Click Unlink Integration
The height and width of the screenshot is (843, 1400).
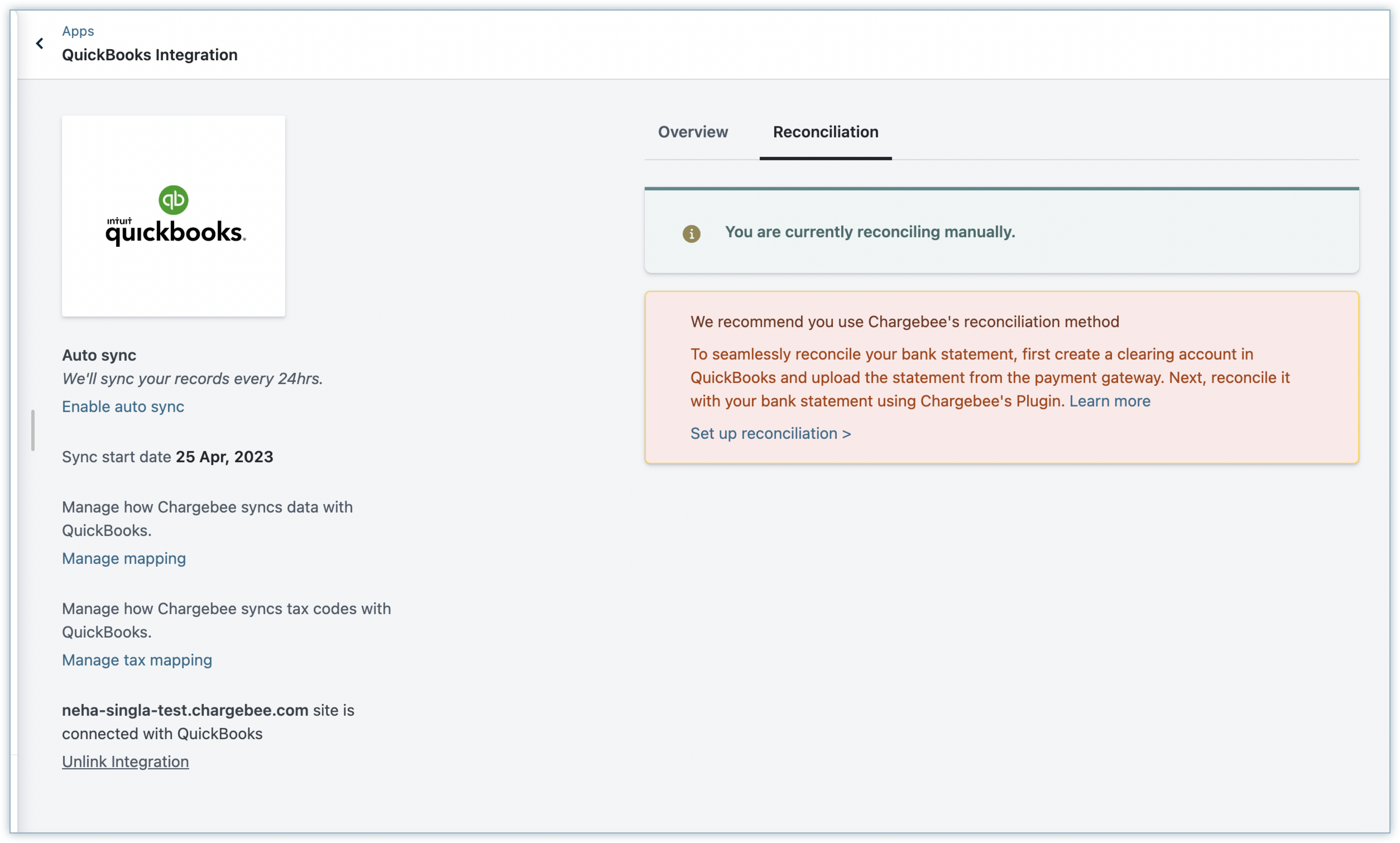coord(125,762)
